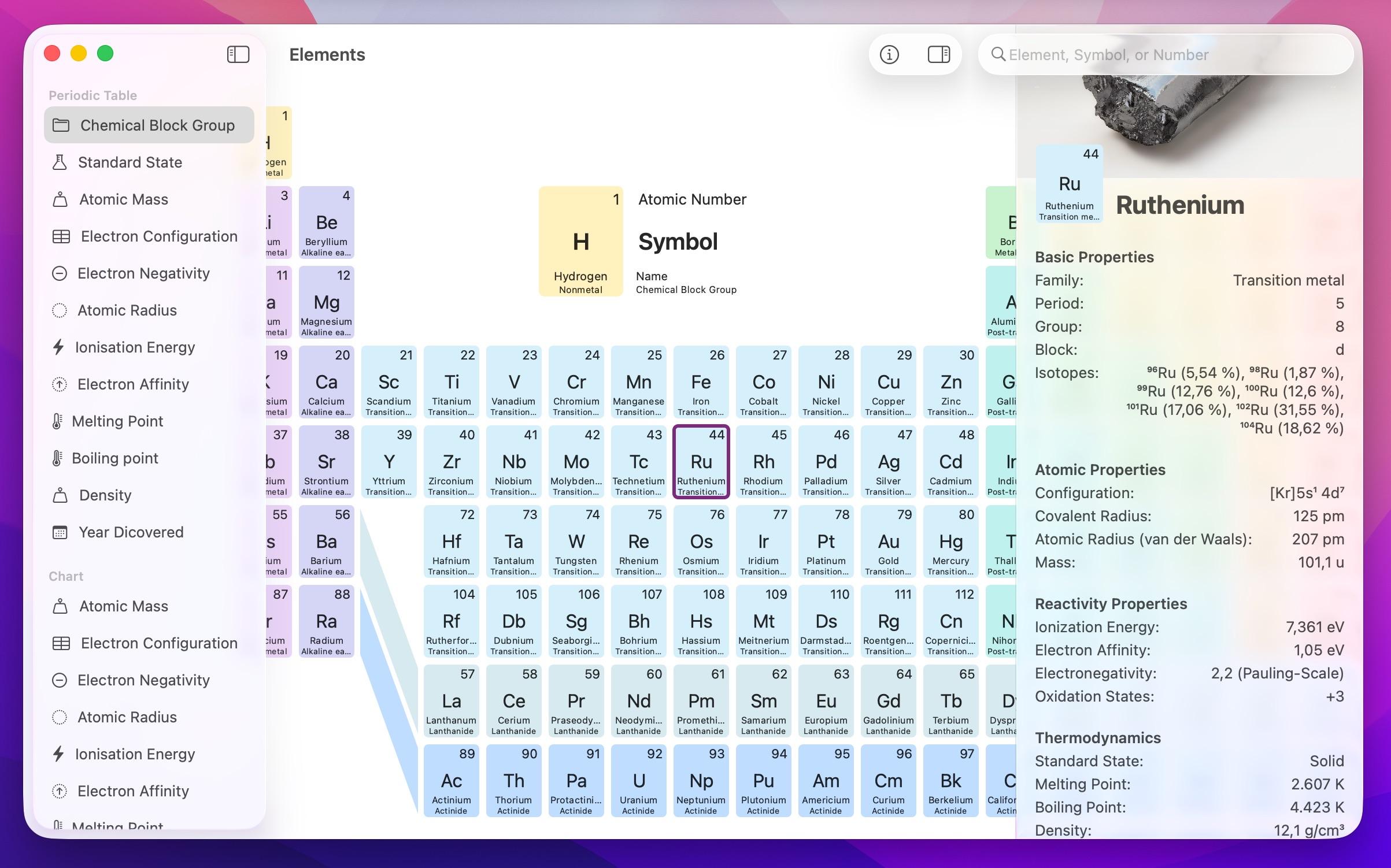
Task: Select the Actinium element tile
Action: pyautogui.click(x=452, y=780)
